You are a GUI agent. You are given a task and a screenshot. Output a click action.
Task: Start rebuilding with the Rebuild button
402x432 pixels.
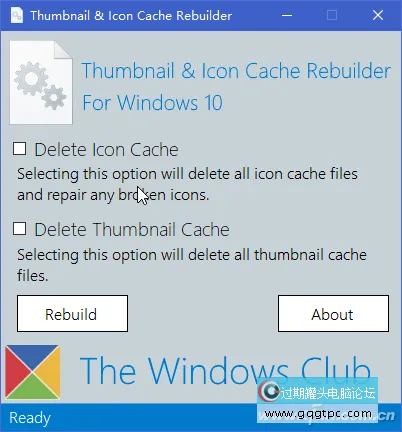click(72, 313)
